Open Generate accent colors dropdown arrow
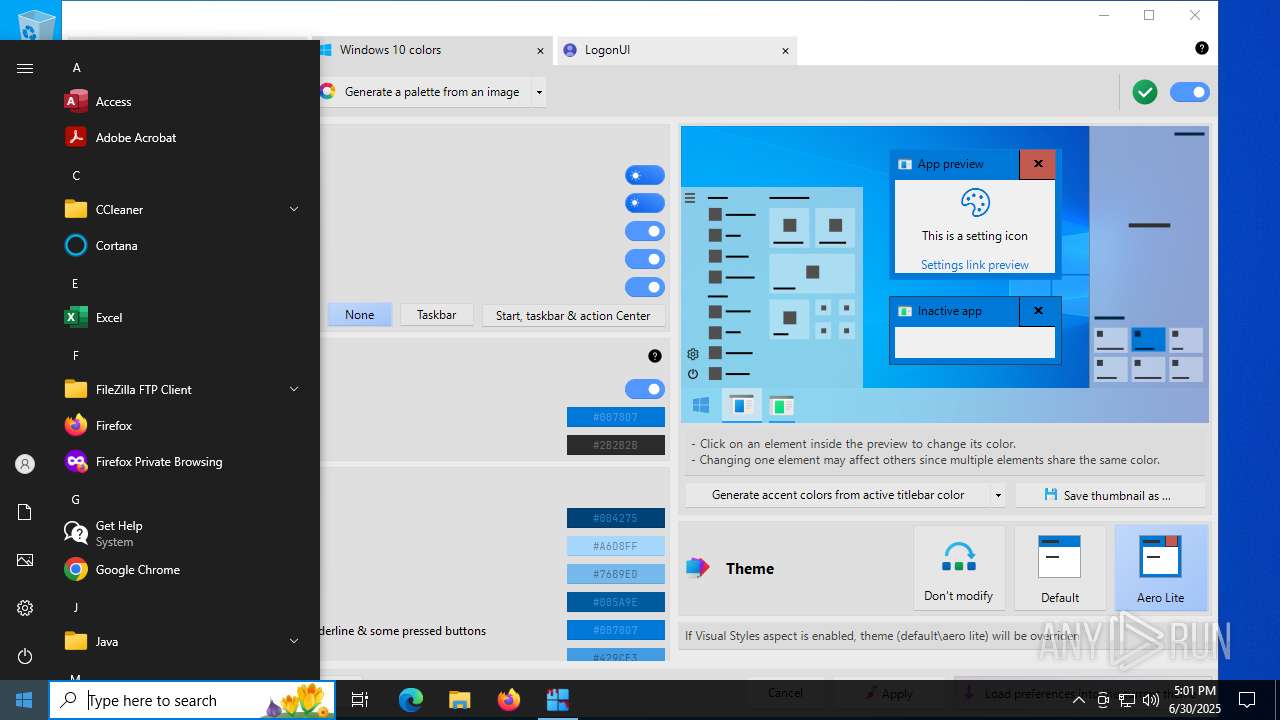 997,495
